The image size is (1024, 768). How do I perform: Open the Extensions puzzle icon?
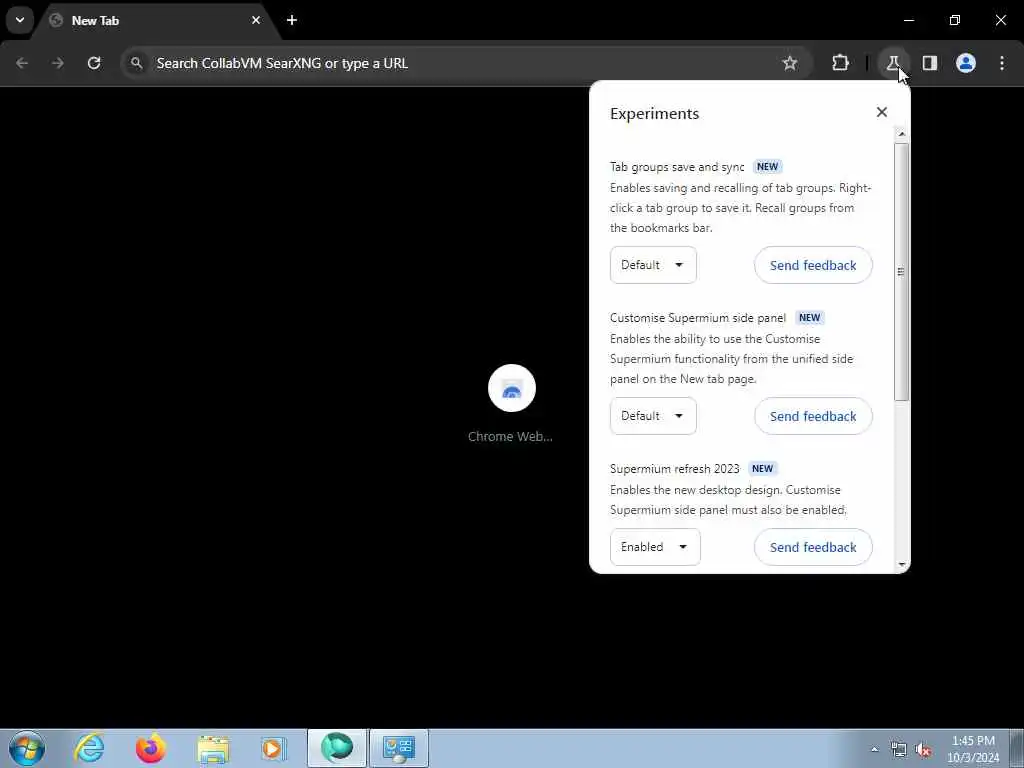coord(840,63)
